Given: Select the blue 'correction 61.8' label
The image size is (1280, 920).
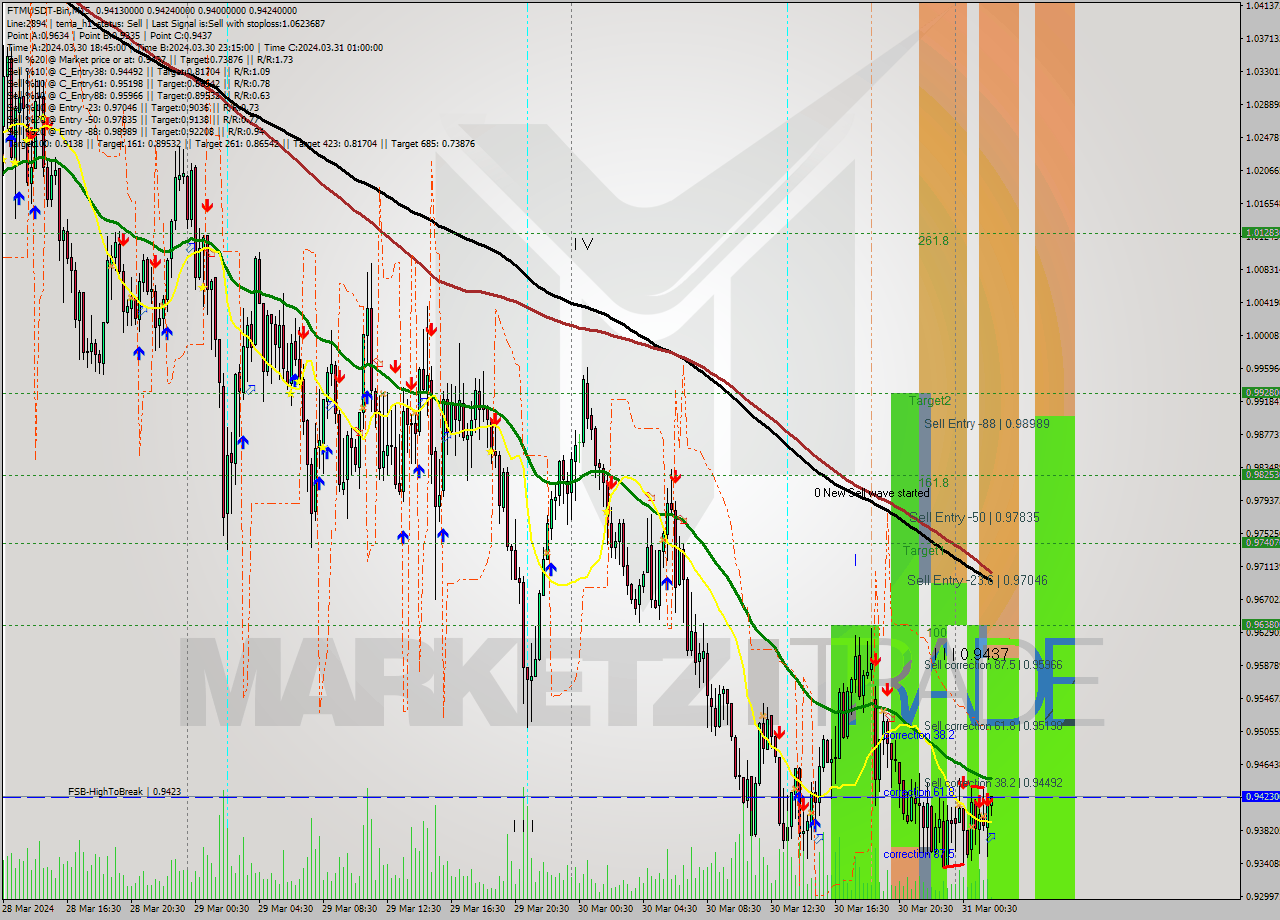Looking at the screenshot, I should [x=918, y=792].
